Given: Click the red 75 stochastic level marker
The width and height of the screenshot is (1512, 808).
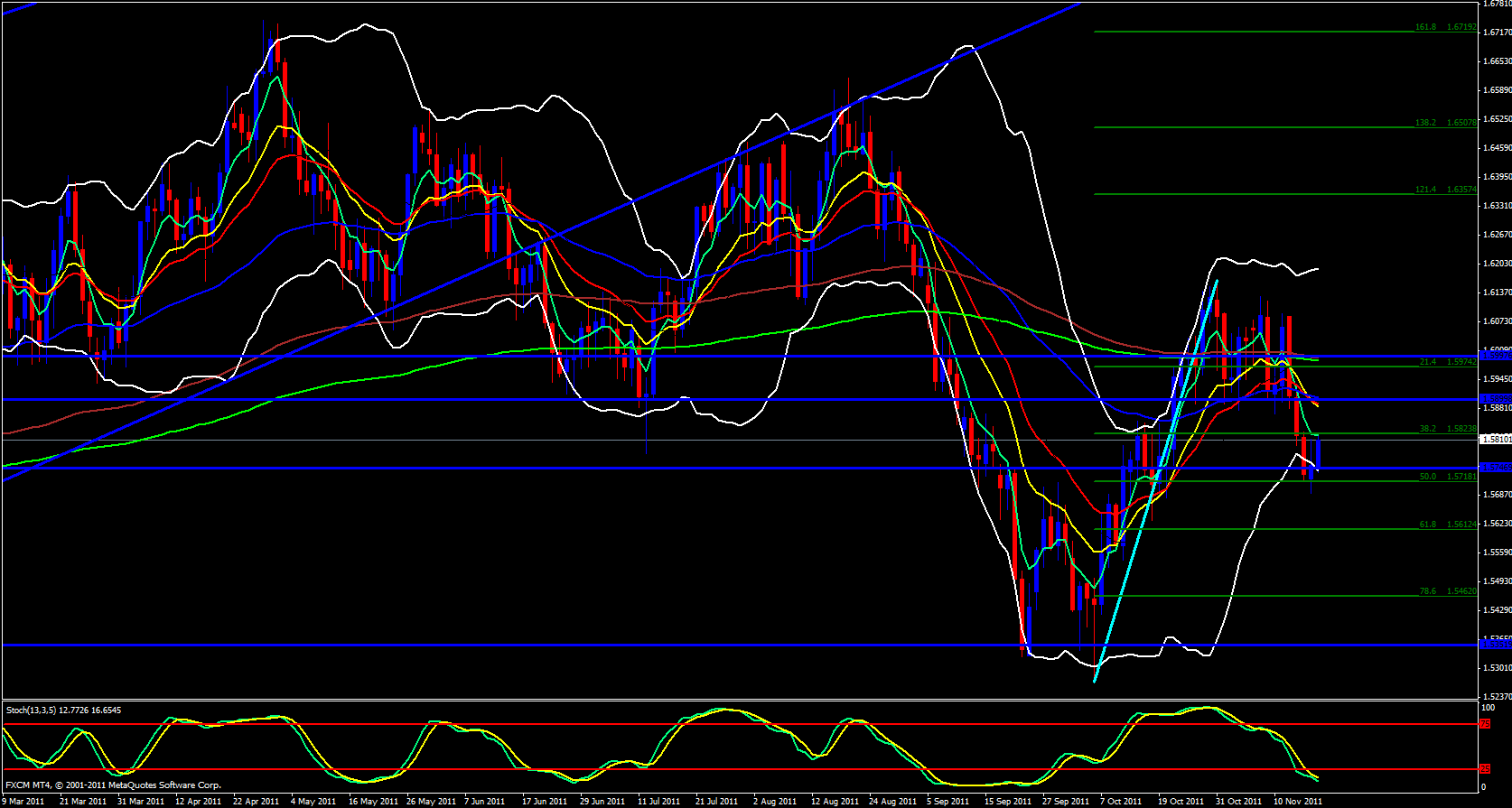Looking at the screenshot, I should pos(1485,724).
